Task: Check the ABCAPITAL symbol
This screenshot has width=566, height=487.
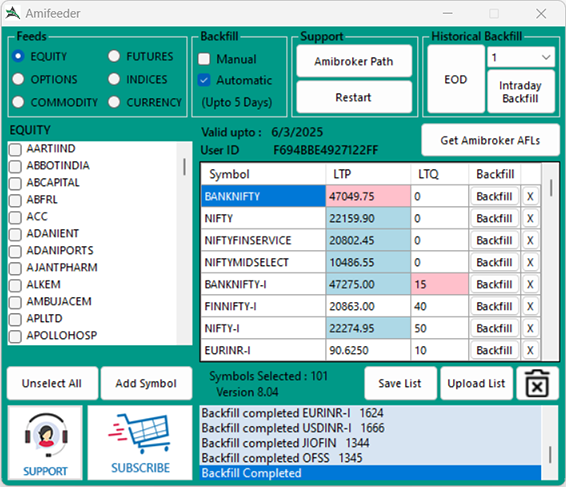Action: tap(15, 183)
